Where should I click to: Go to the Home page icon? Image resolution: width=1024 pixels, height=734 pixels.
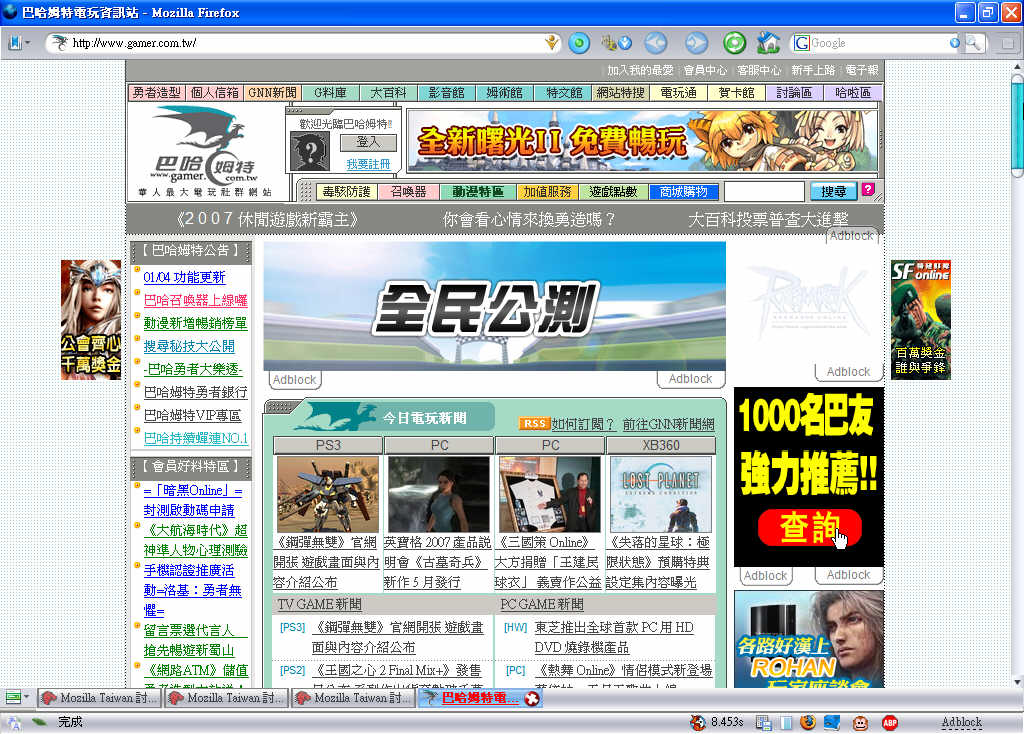tap(769, 43)
